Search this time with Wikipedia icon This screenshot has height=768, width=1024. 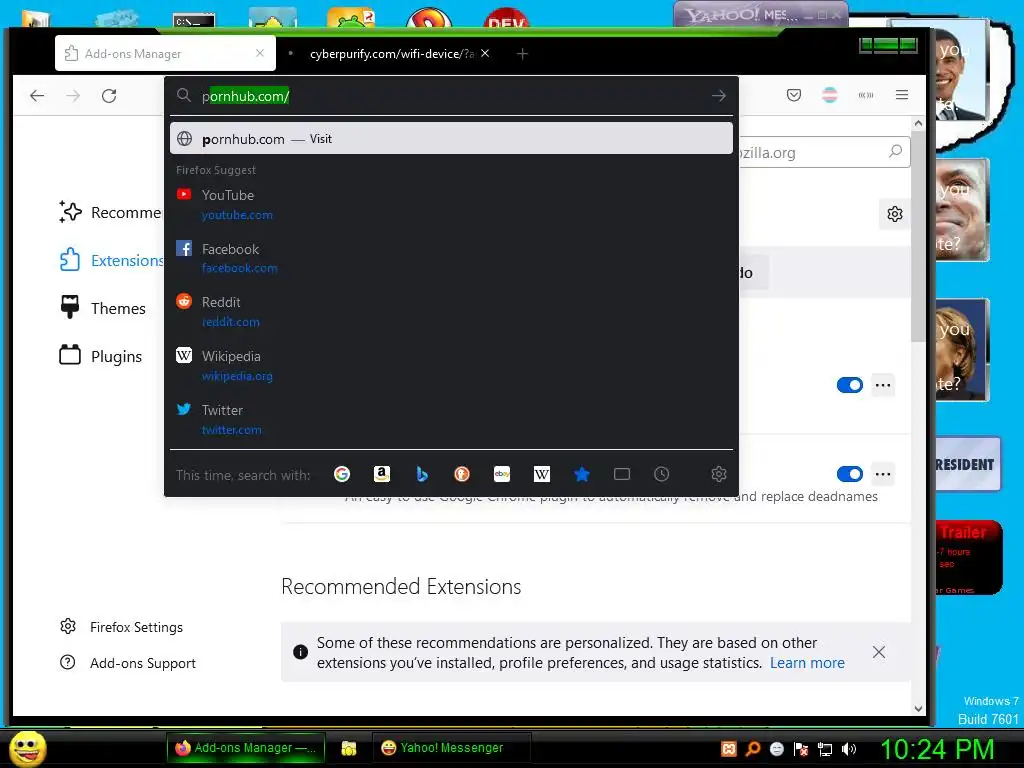tap(542, 474)
